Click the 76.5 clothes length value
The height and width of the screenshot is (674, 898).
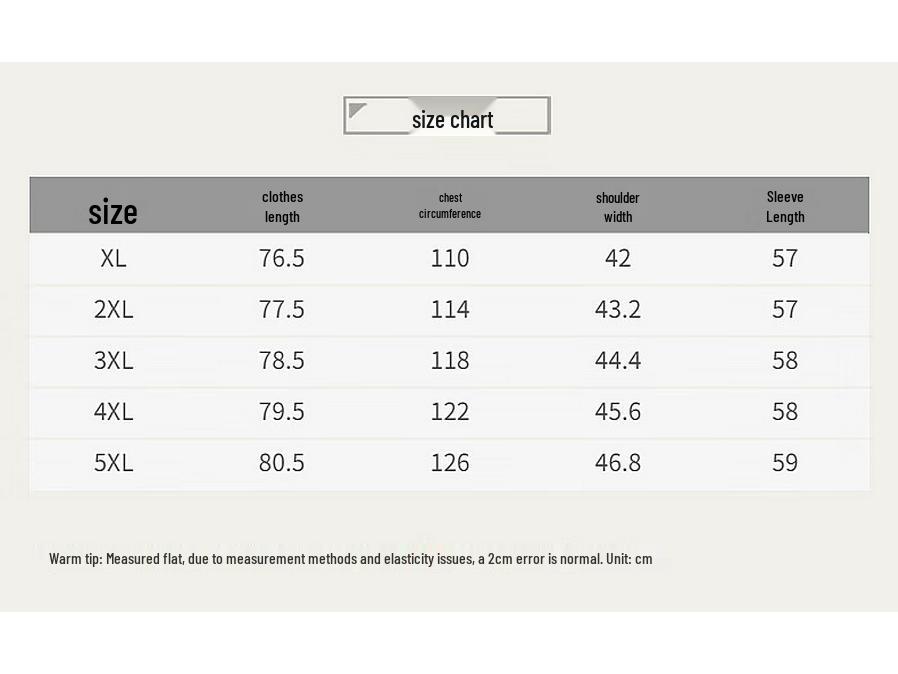click(281, 258)
